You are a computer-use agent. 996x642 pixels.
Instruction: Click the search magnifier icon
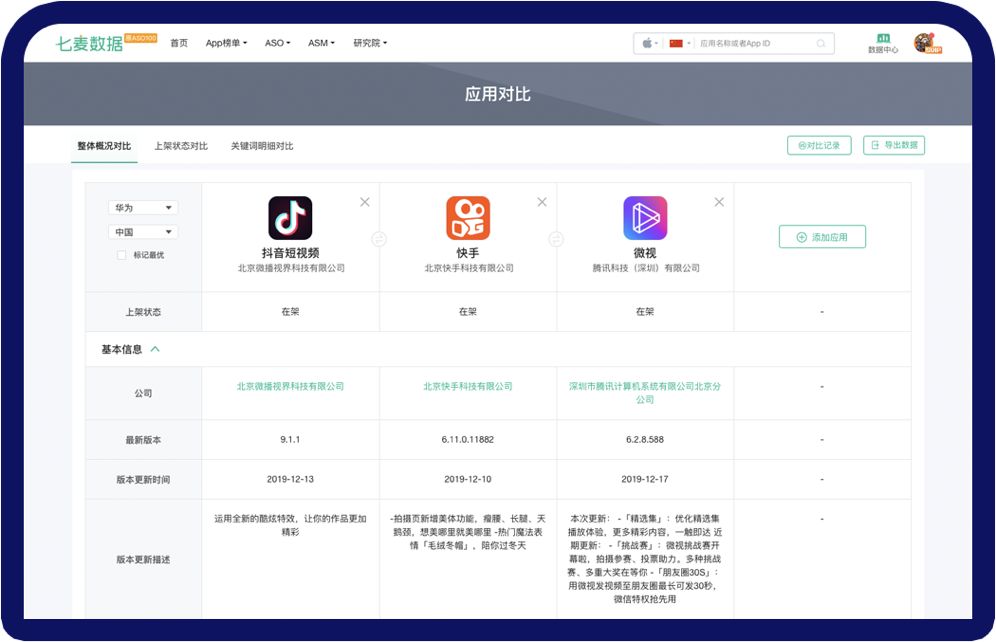821,43
